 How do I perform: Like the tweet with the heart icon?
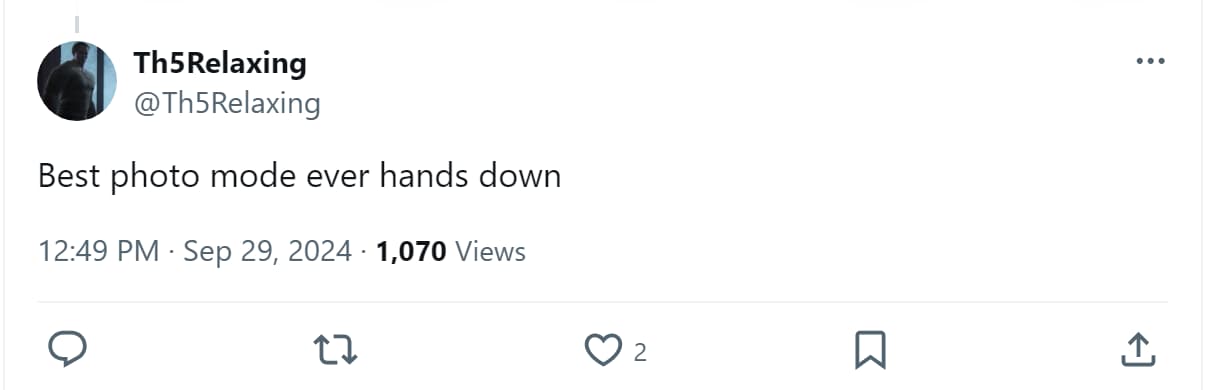point(602,350)
